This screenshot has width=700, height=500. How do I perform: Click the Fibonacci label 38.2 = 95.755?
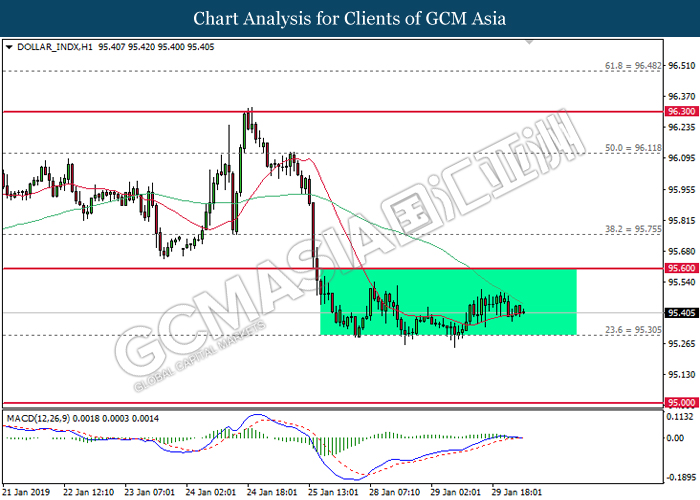[633, 229]
